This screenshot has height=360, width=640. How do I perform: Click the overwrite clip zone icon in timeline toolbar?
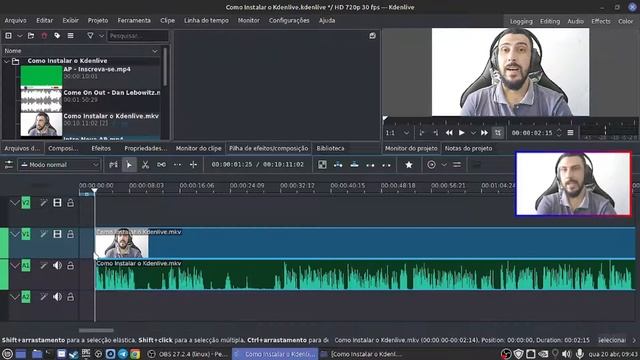(354, 164)
